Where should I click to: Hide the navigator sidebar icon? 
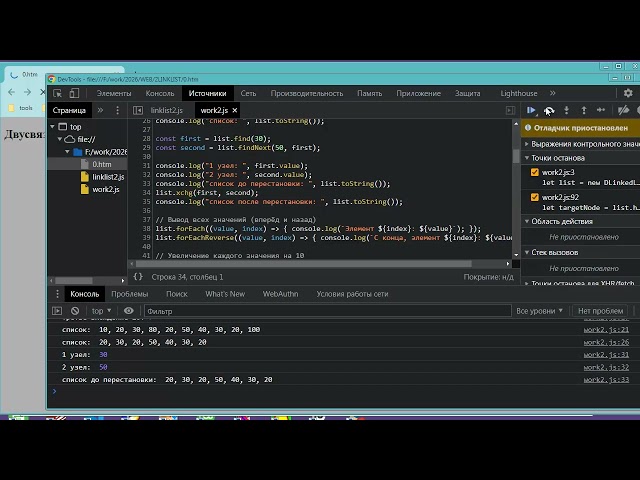click(x=138, y=110)
